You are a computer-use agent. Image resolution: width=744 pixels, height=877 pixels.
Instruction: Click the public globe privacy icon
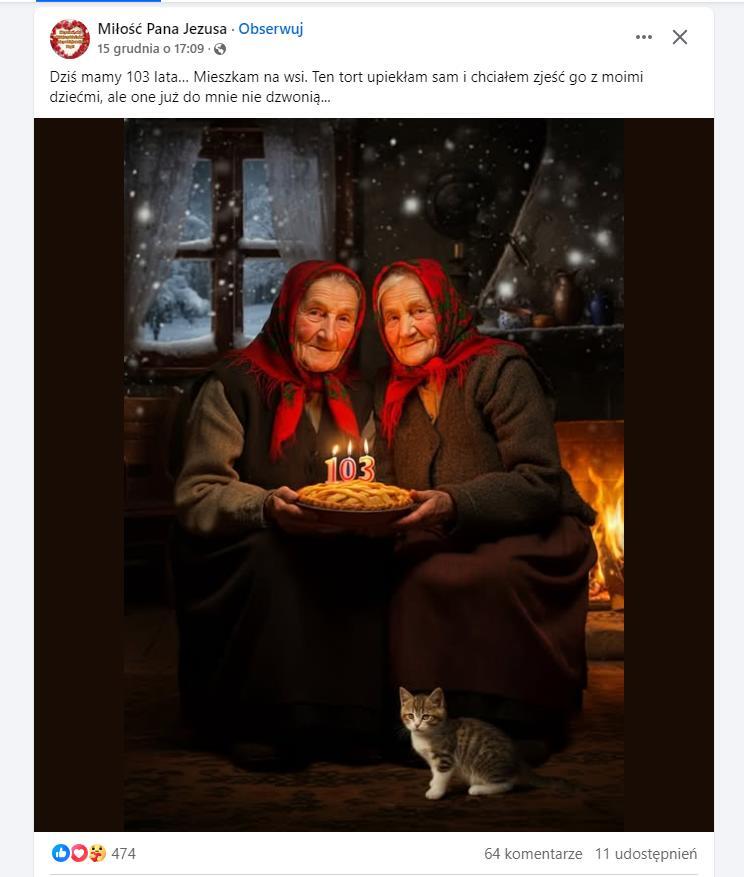point(220,49)
